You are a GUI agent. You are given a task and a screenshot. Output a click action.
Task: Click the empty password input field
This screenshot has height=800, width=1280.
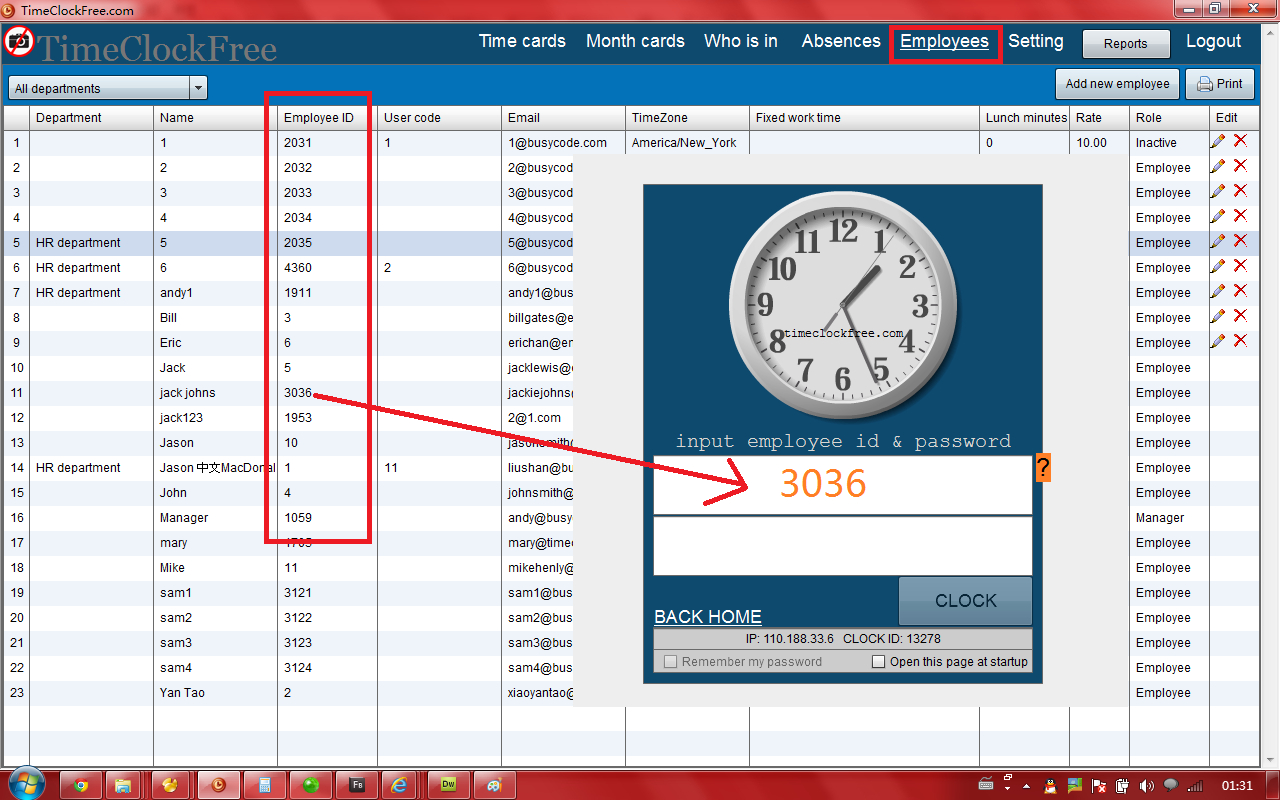[x=842, y=546]
